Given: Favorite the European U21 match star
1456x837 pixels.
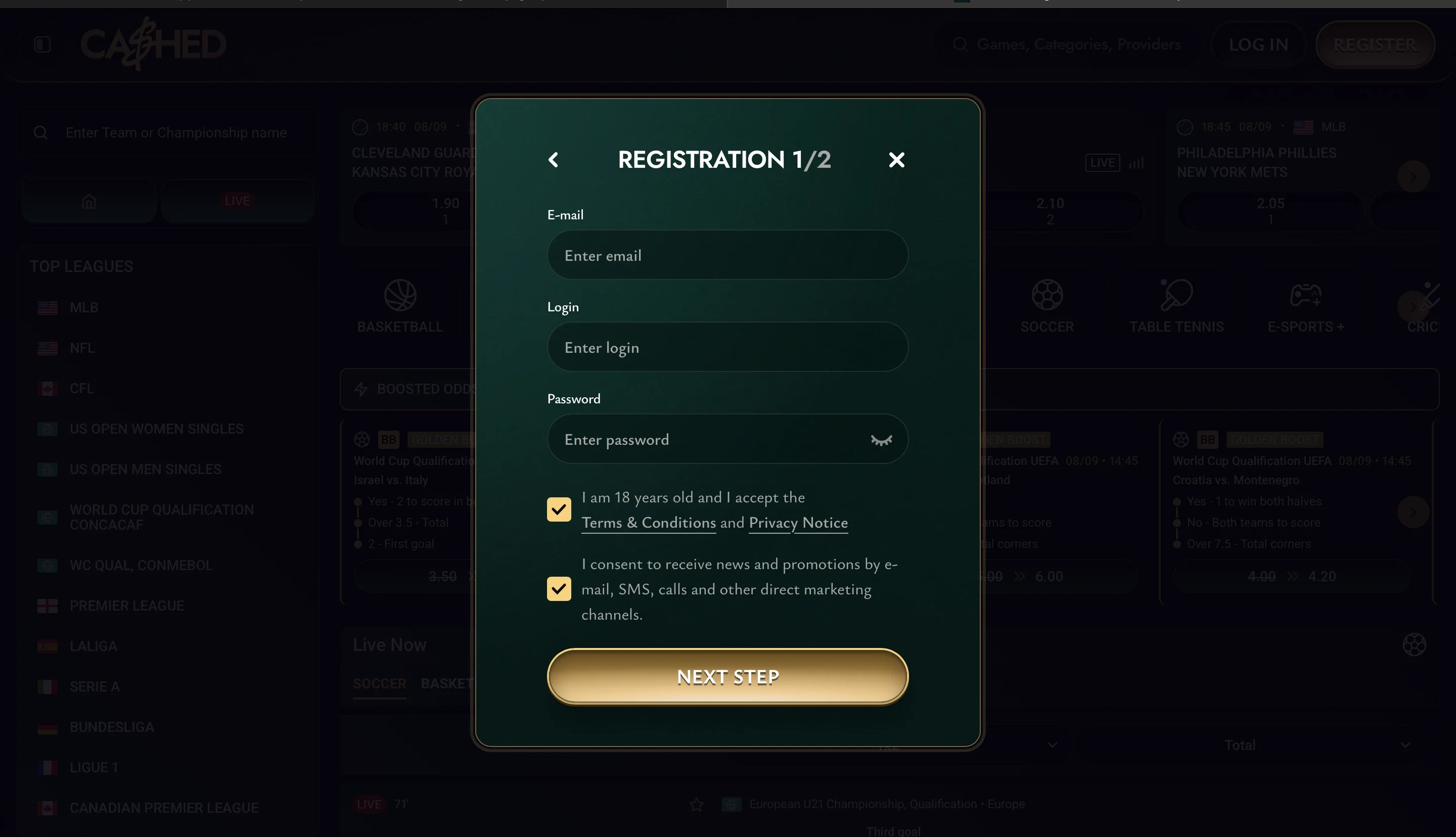Looking at the screenshot, I should coord(696,804).
